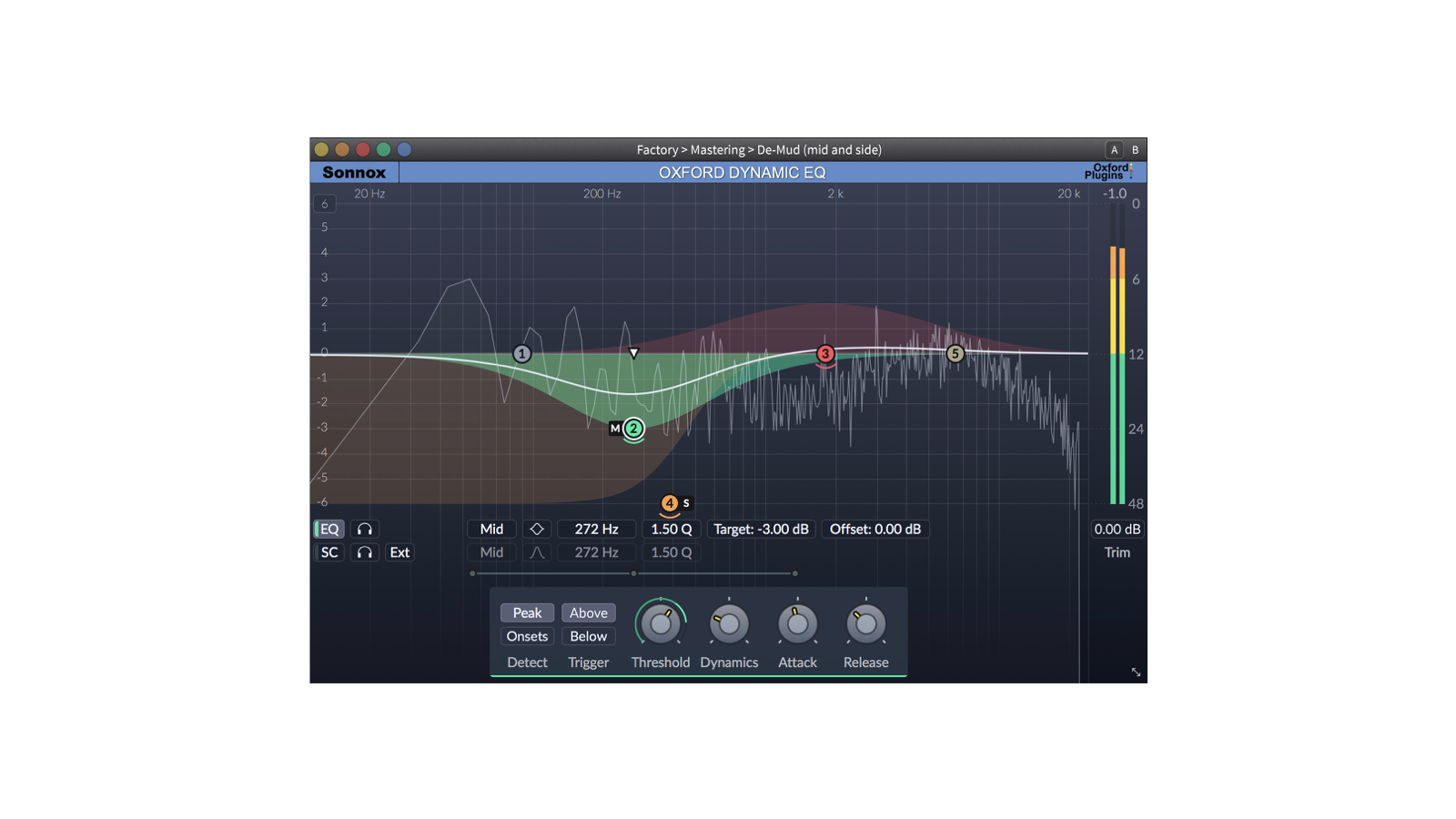Set trigger to Below
This screenshot has height=819, width=1456.
coord(589,636)
